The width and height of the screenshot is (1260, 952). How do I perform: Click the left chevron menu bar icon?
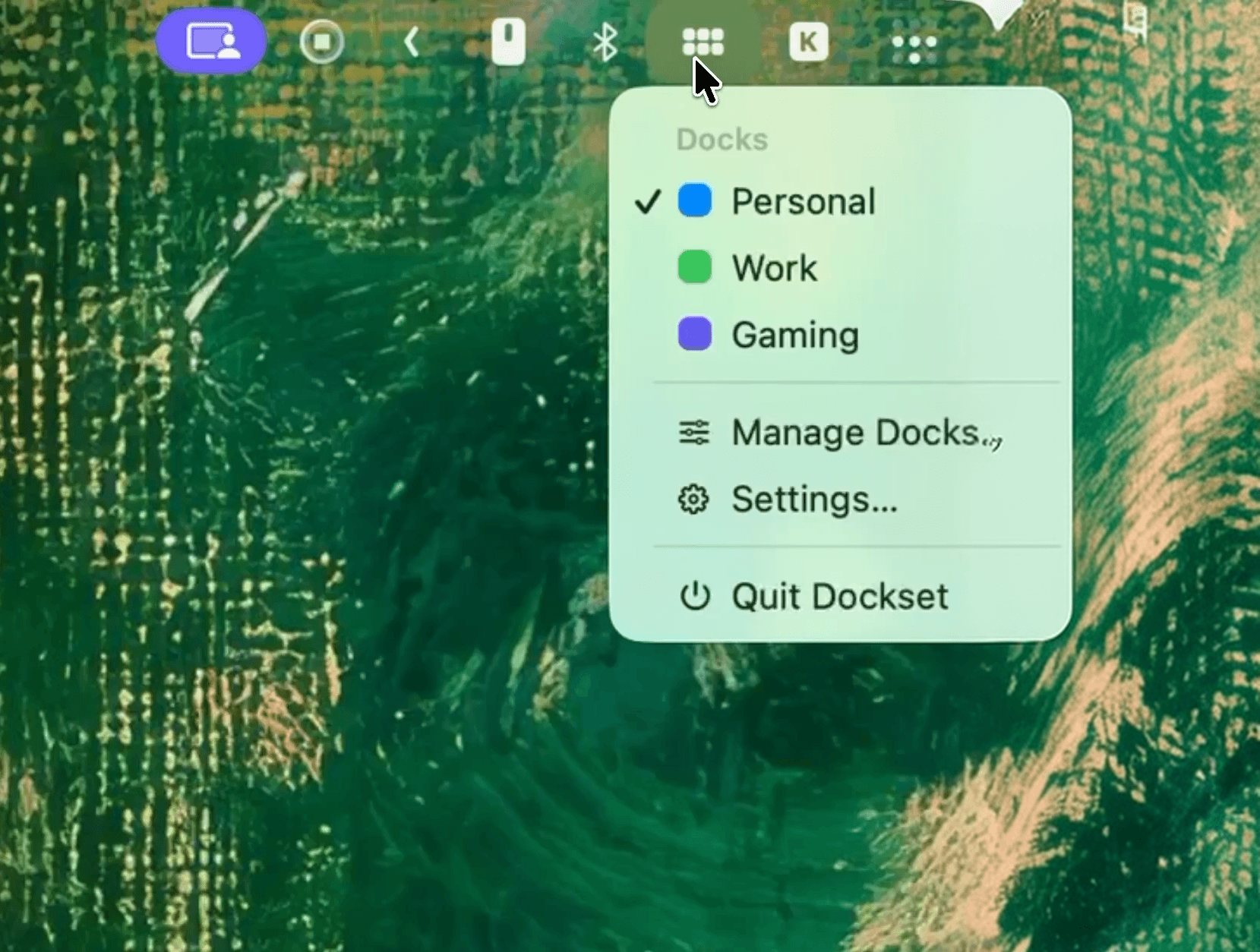tap(412, 42)
